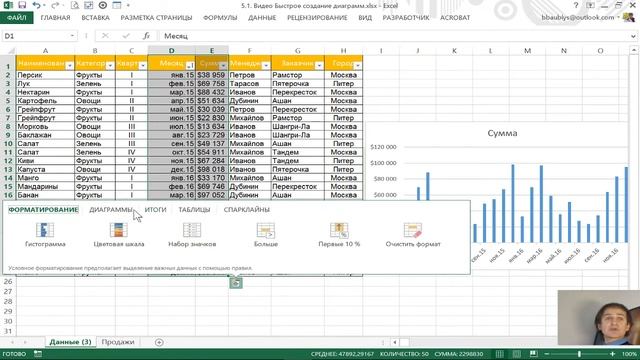Open the ВИД ribbon tab
Viewport: 640px width, 360px height.
365,18
